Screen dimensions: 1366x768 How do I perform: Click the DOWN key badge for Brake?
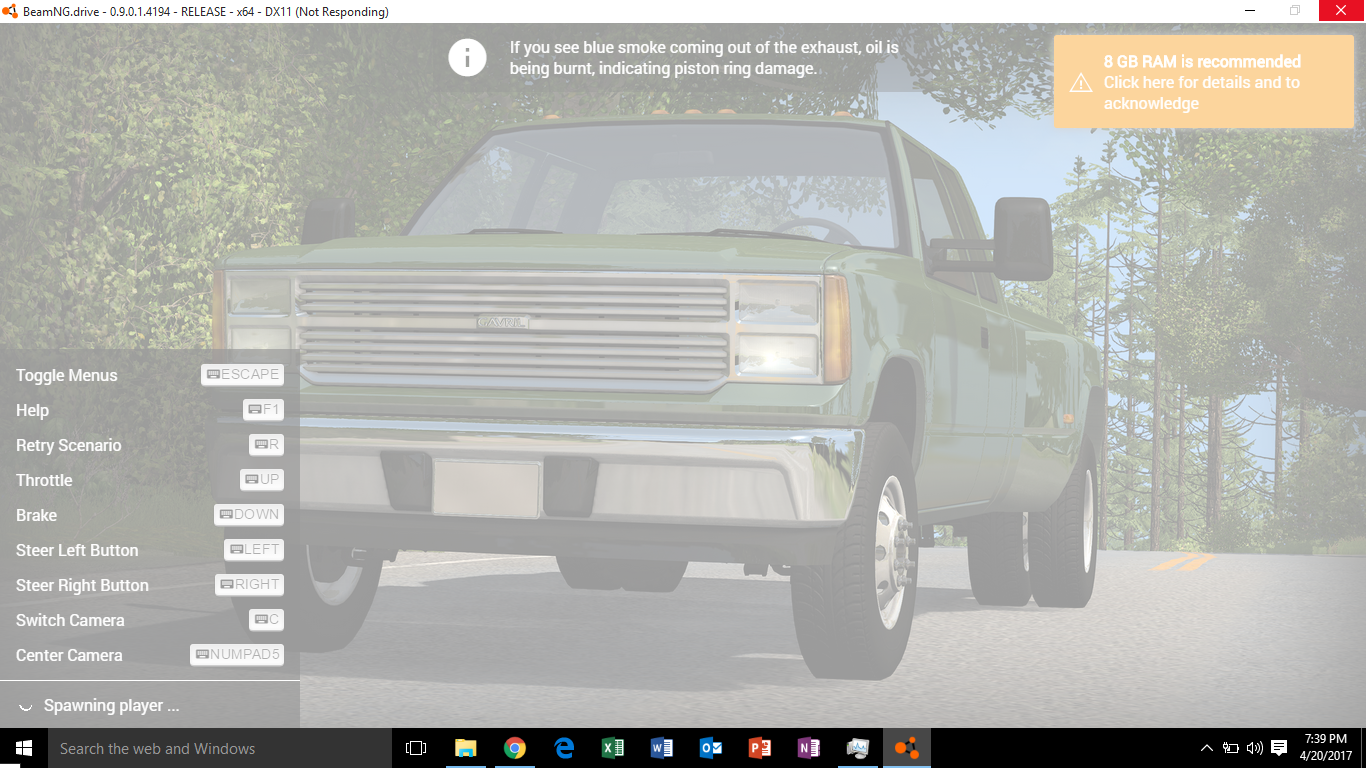tap(249, 515)
